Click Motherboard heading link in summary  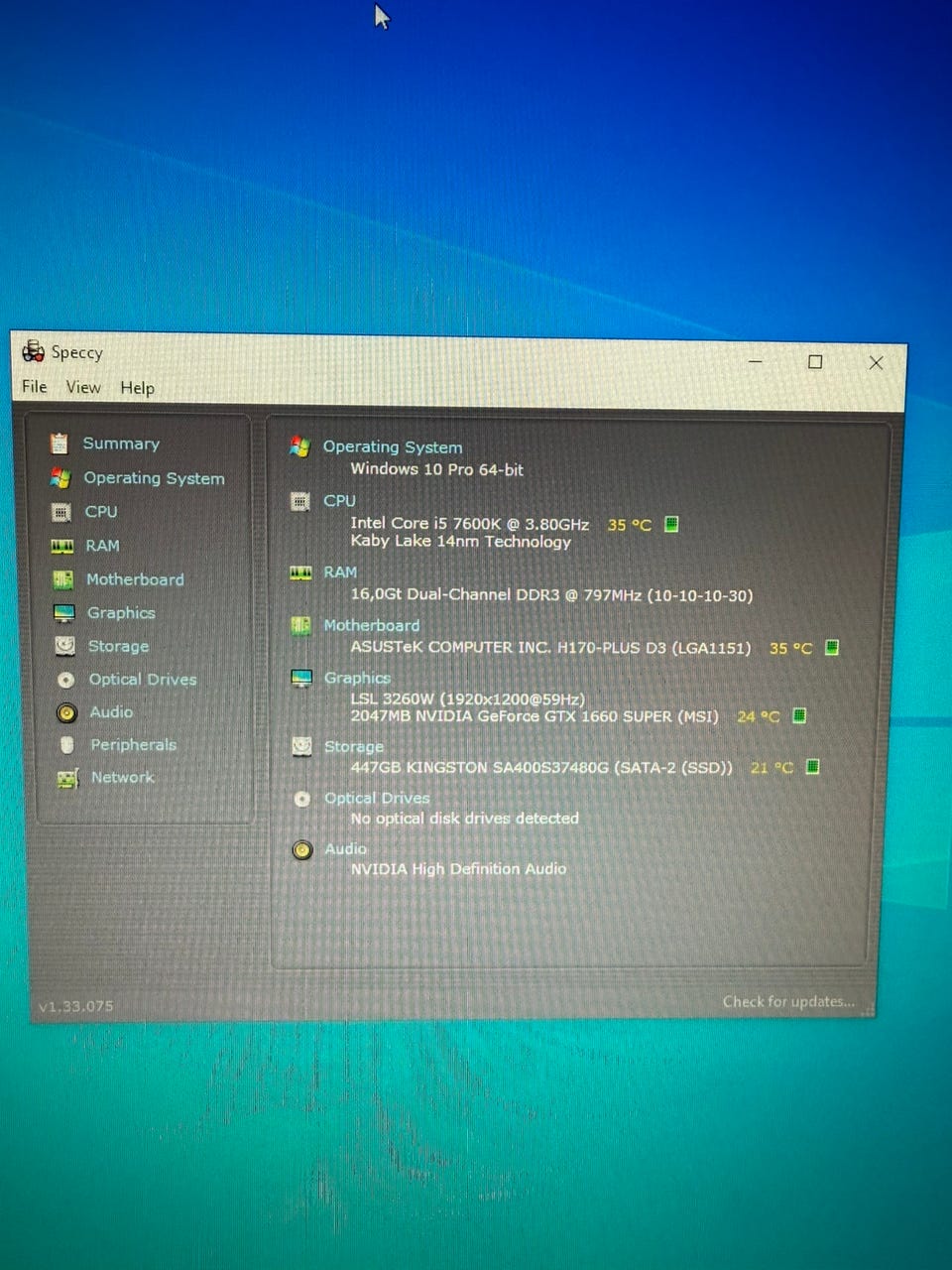(372, 626)
